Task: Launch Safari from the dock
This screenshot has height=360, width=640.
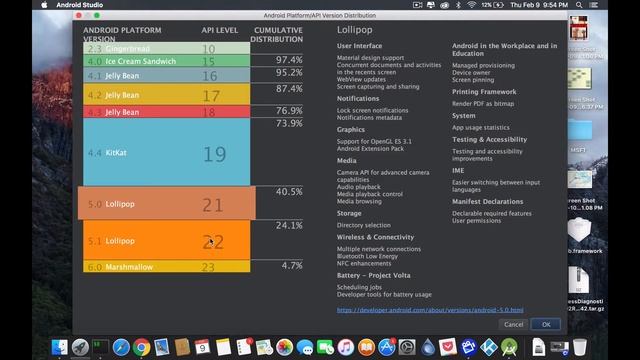Action: click(121, 347)
